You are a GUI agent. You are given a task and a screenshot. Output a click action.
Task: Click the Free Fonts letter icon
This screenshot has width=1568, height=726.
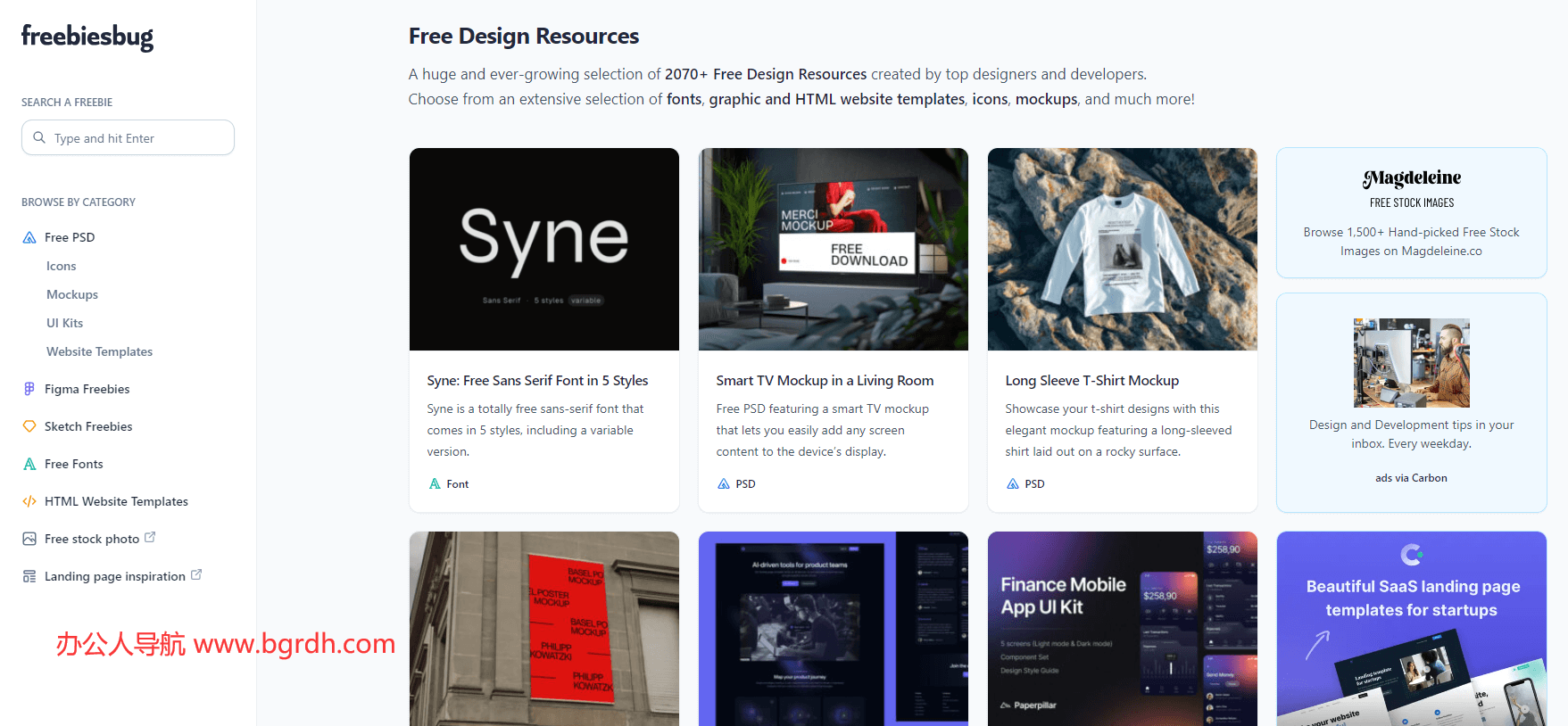pos(29,464)
